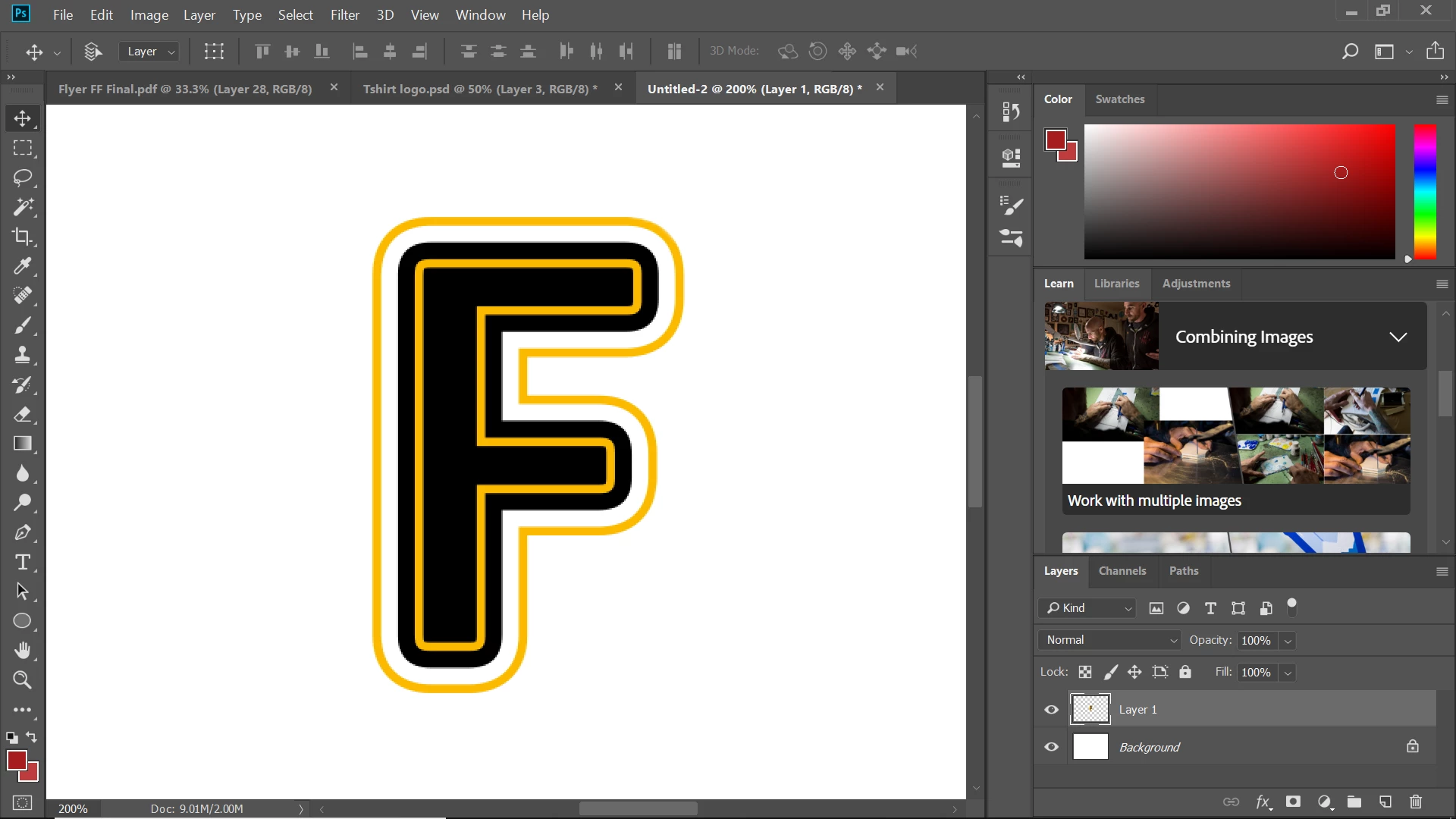The image size is (1456, 819).
Task: Click the foreground color swatch in toolbar
Action: [17, 761]
